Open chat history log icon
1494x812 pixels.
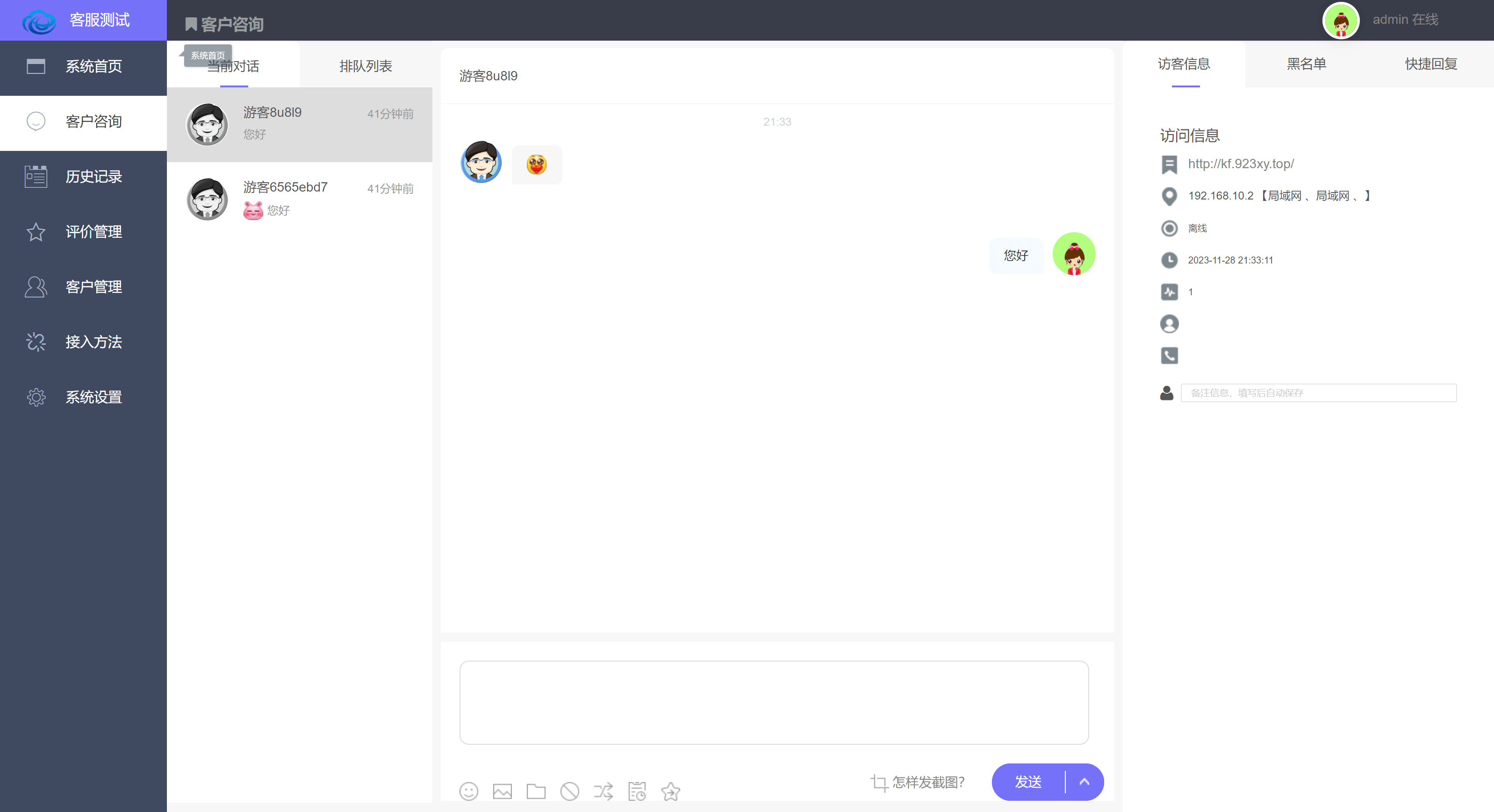(x=637, y=791)
